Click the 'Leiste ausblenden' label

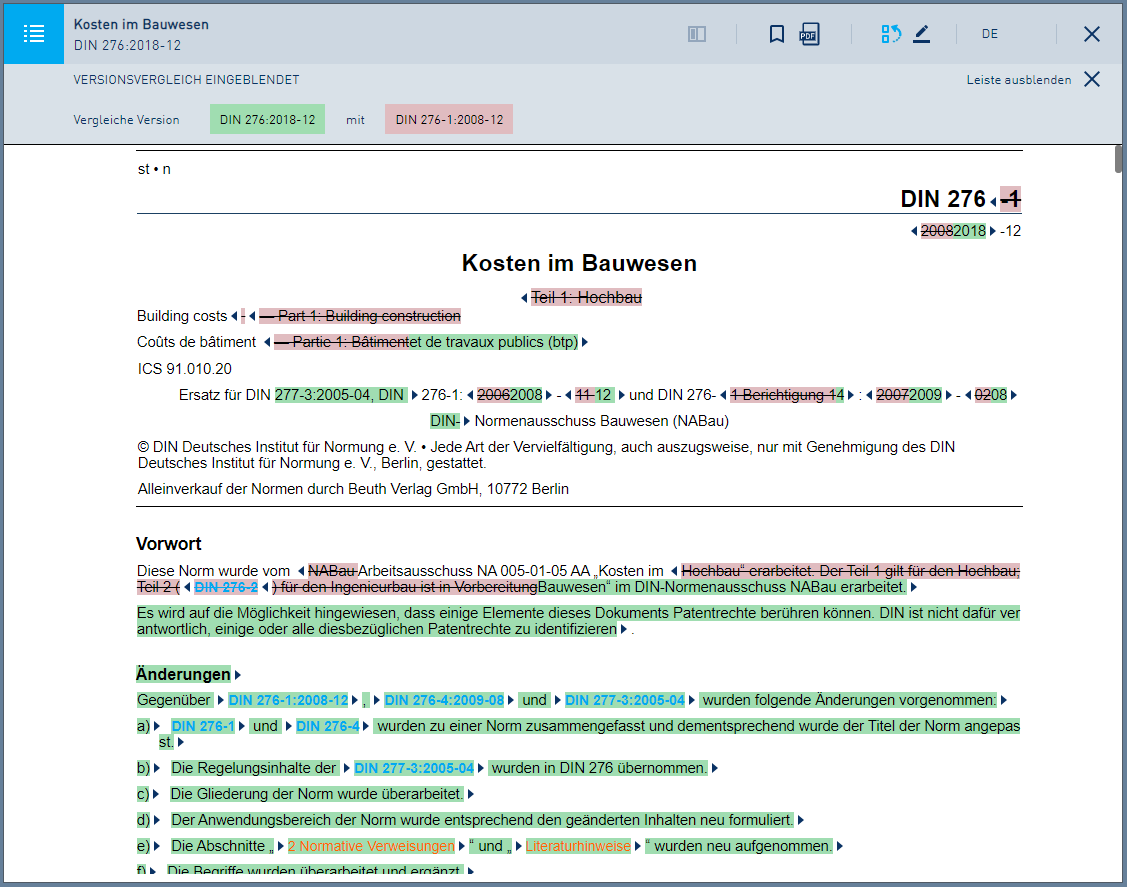click(x=1018, y=80)
